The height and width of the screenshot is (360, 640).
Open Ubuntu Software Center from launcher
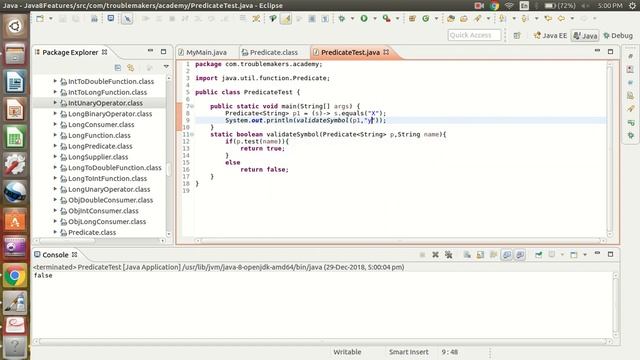click(x=15, y=221)
